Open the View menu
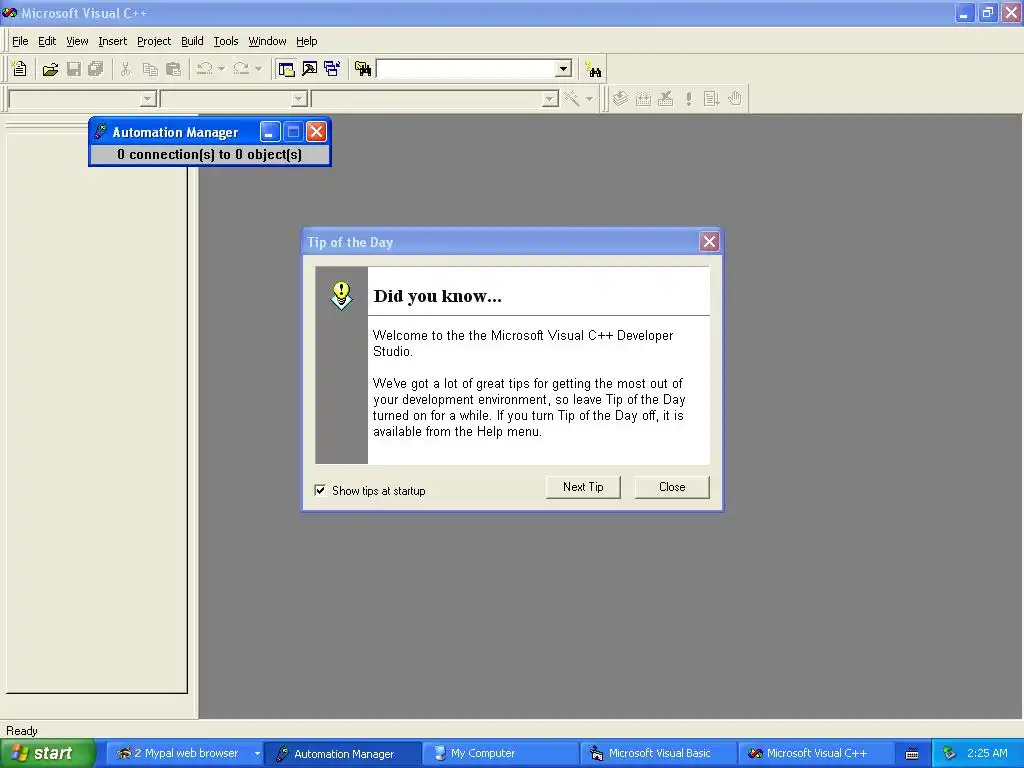 point(77,41)
